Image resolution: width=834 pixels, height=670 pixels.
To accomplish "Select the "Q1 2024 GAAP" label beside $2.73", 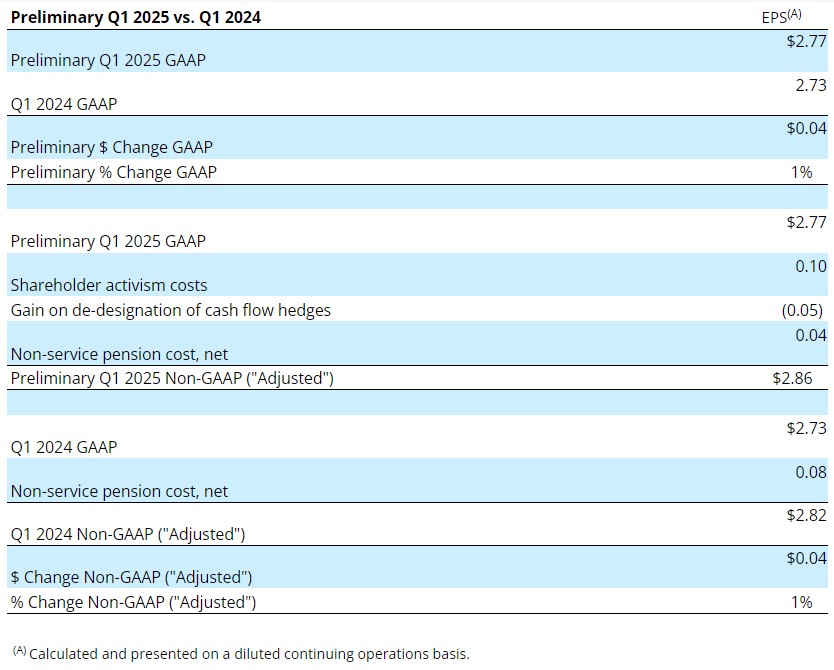I will (64, 447).
